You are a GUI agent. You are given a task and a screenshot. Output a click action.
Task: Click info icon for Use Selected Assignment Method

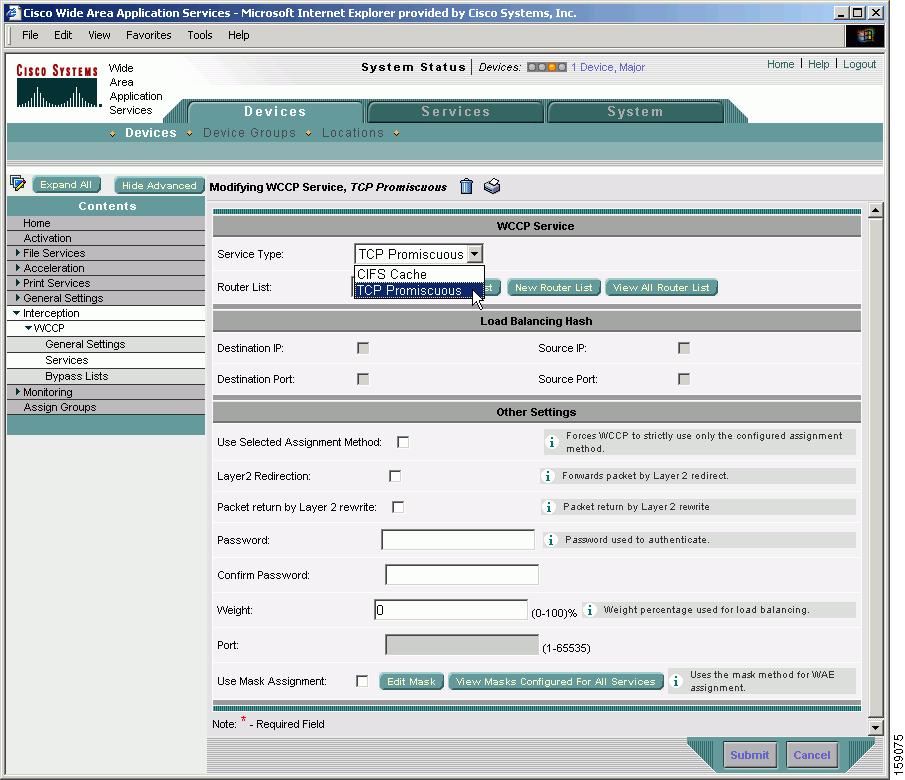[x=552, y=442]
